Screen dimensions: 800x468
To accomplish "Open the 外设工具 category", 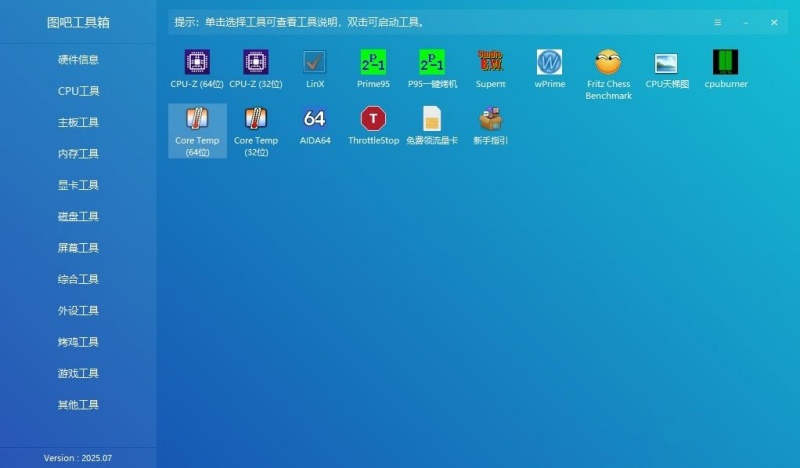I will (78, 311).
